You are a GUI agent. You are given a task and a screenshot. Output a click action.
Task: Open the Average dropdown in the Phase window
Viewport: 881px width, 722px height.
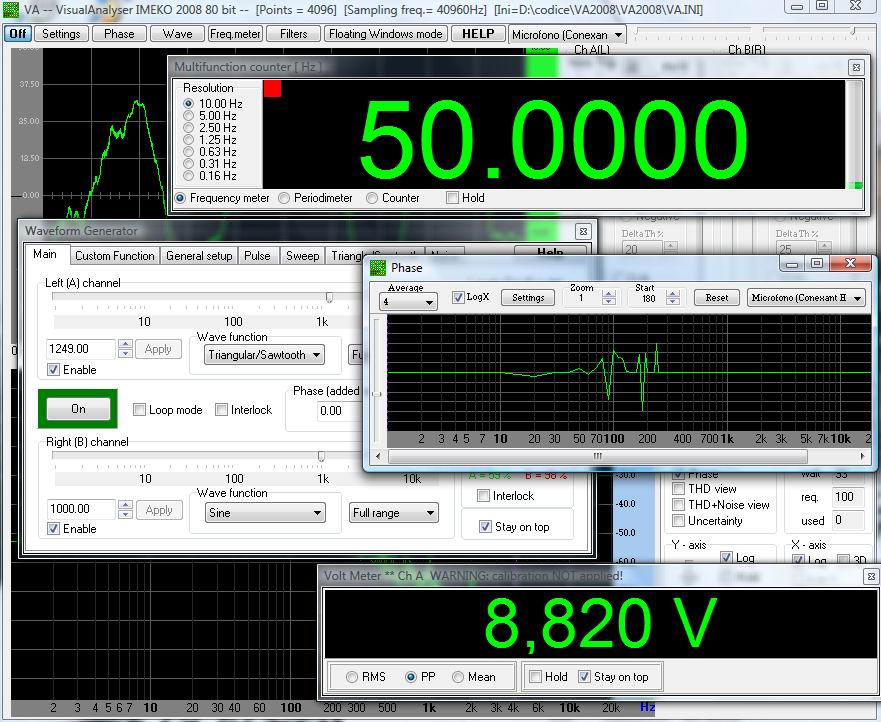[x=407, y=300]
